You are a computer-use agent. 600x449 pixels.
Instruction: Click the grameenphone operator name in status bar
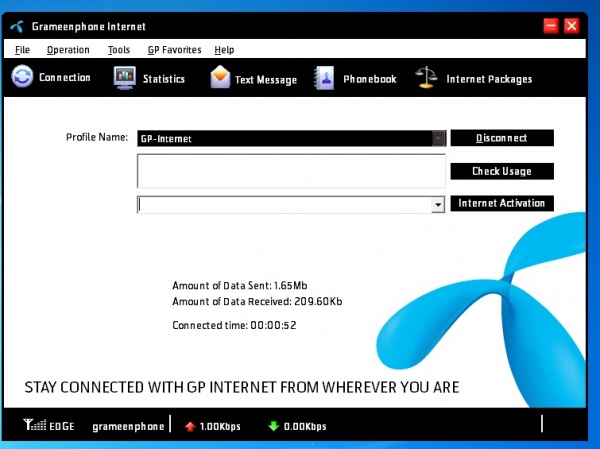click(x=128, y=426)
